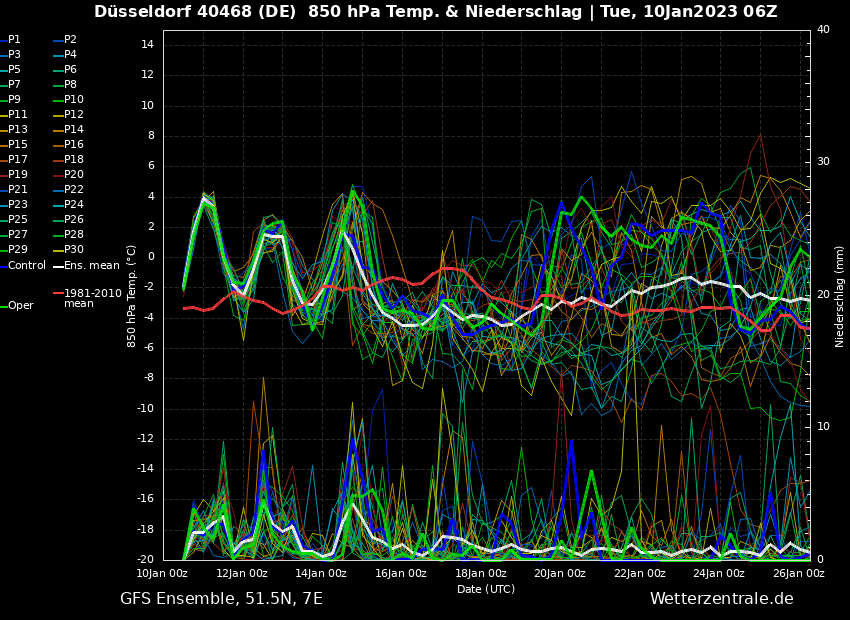
Task: Click the Date (UTC) axis label
Action: pyautogui.click(x=486, y=589)
